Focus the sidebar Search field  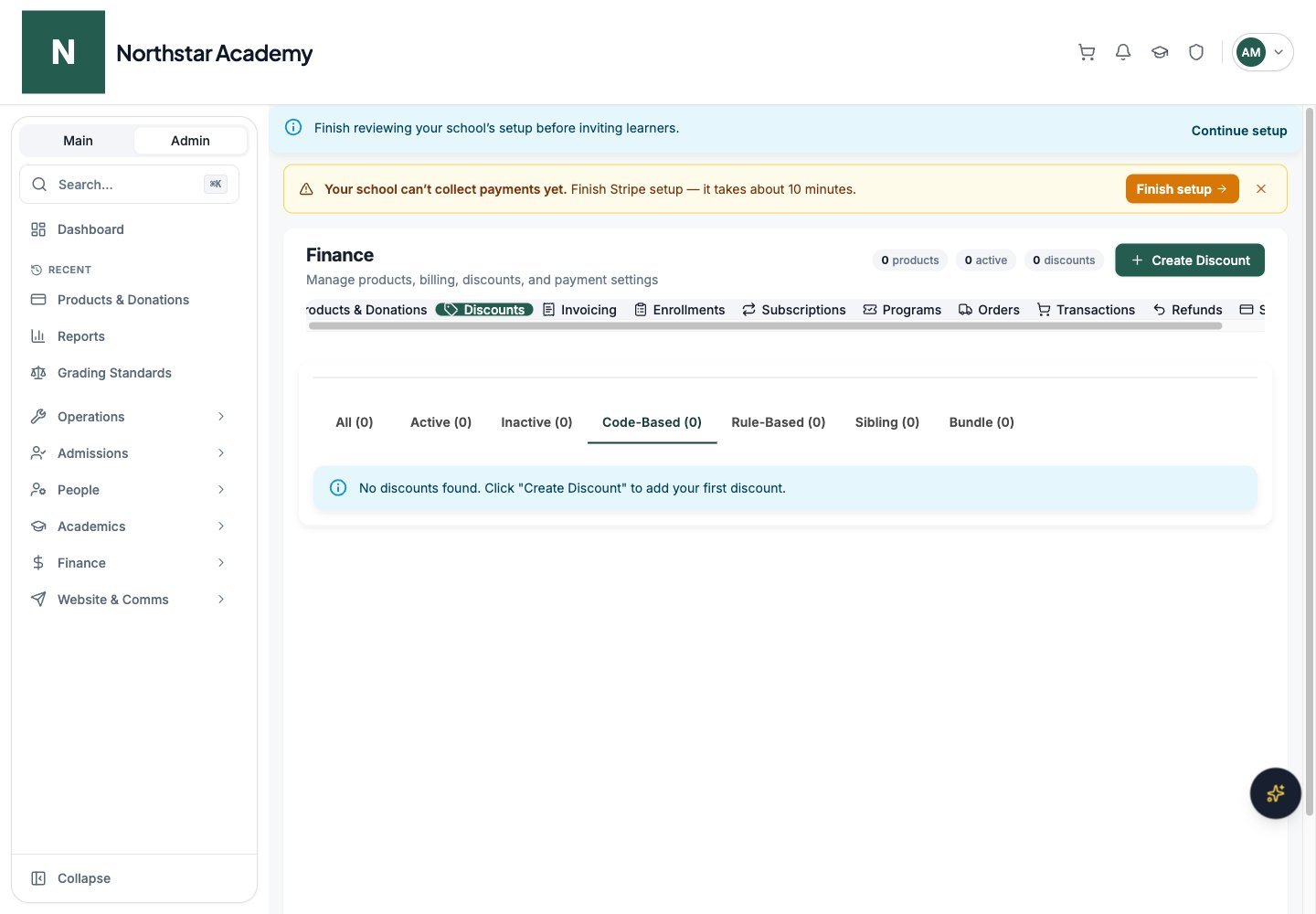coord(129,185)
